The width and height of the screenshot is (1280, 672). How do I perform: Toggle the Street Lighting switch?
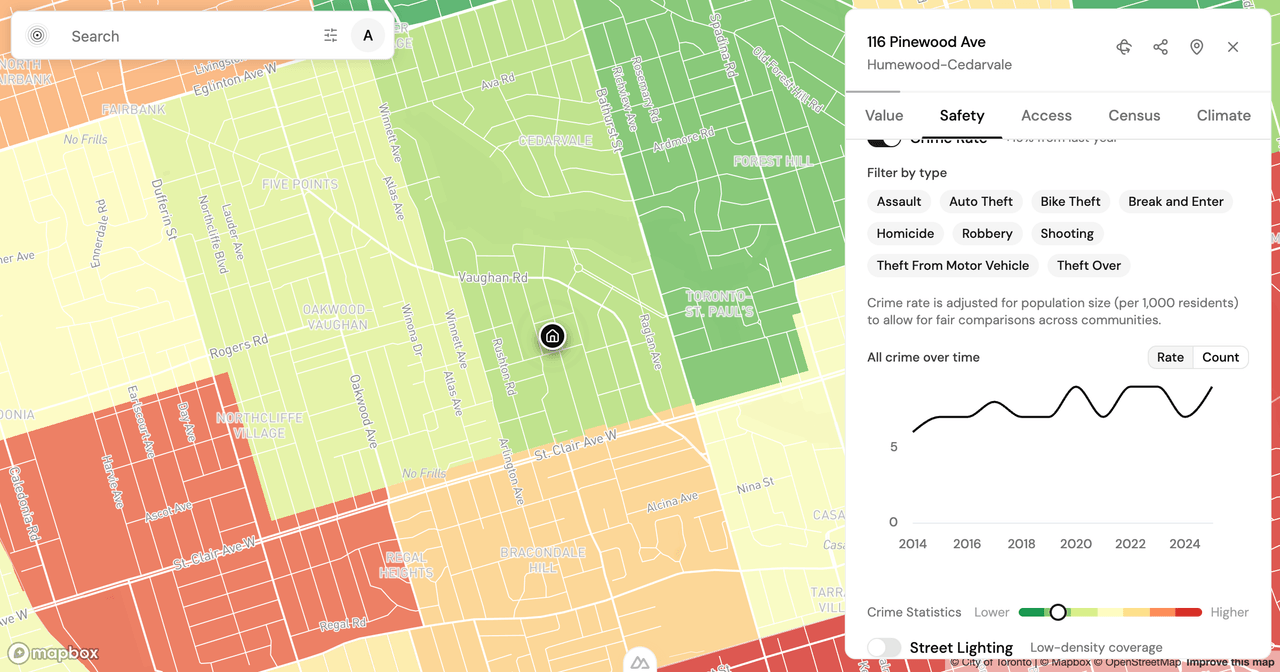(x=884, y=648)
